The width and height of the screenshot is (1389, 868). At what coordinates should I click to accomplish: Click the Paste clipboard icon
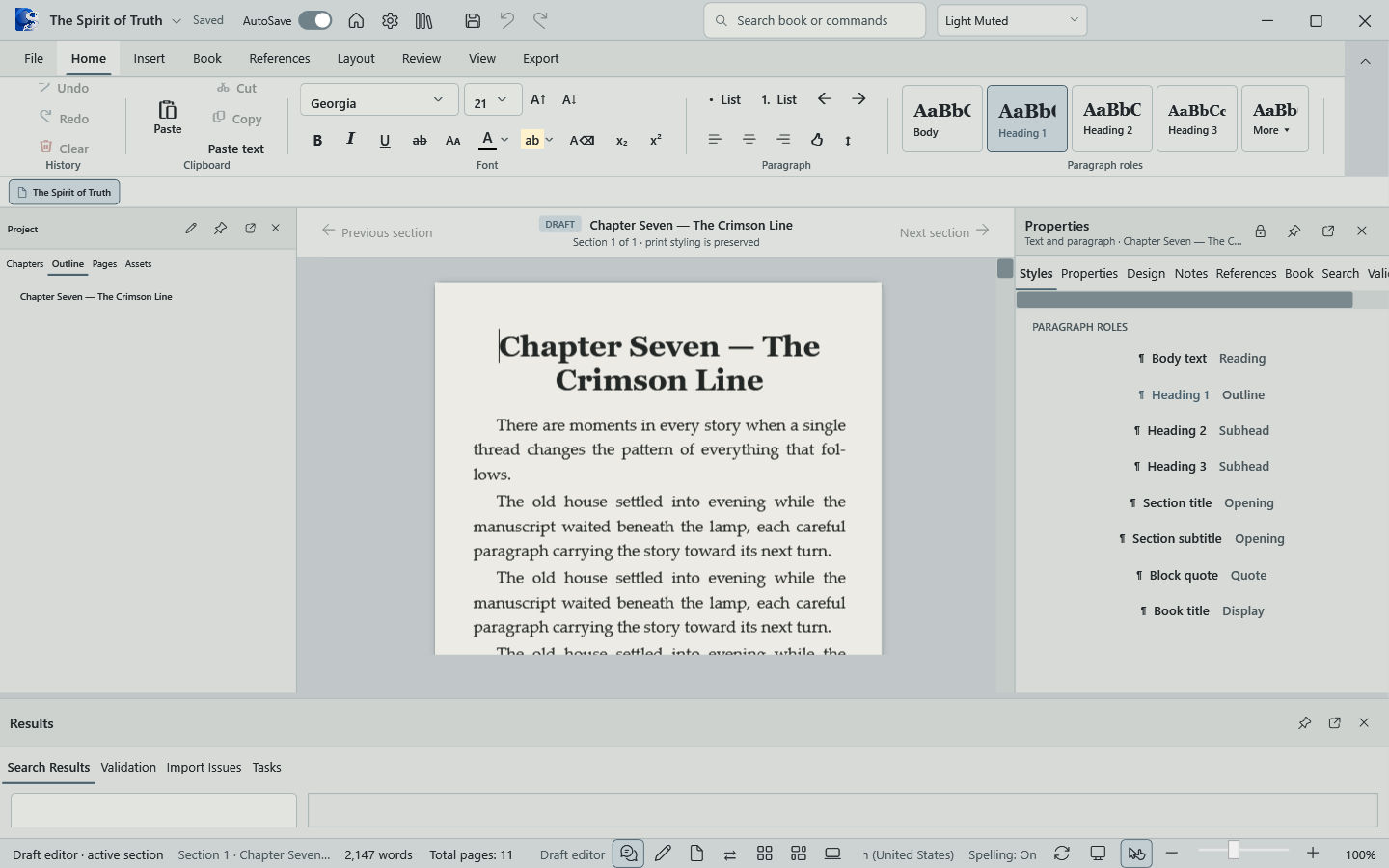tap(168, 117)
